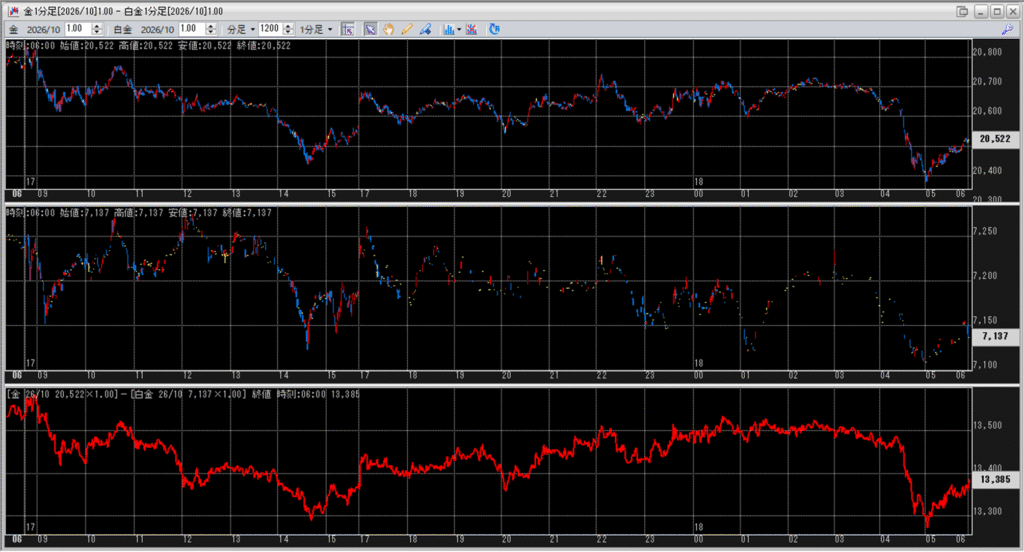Click the 金 multiplier stepper arrows
The width and height of the screenshot is (1024, 552).
coord(97,29)
